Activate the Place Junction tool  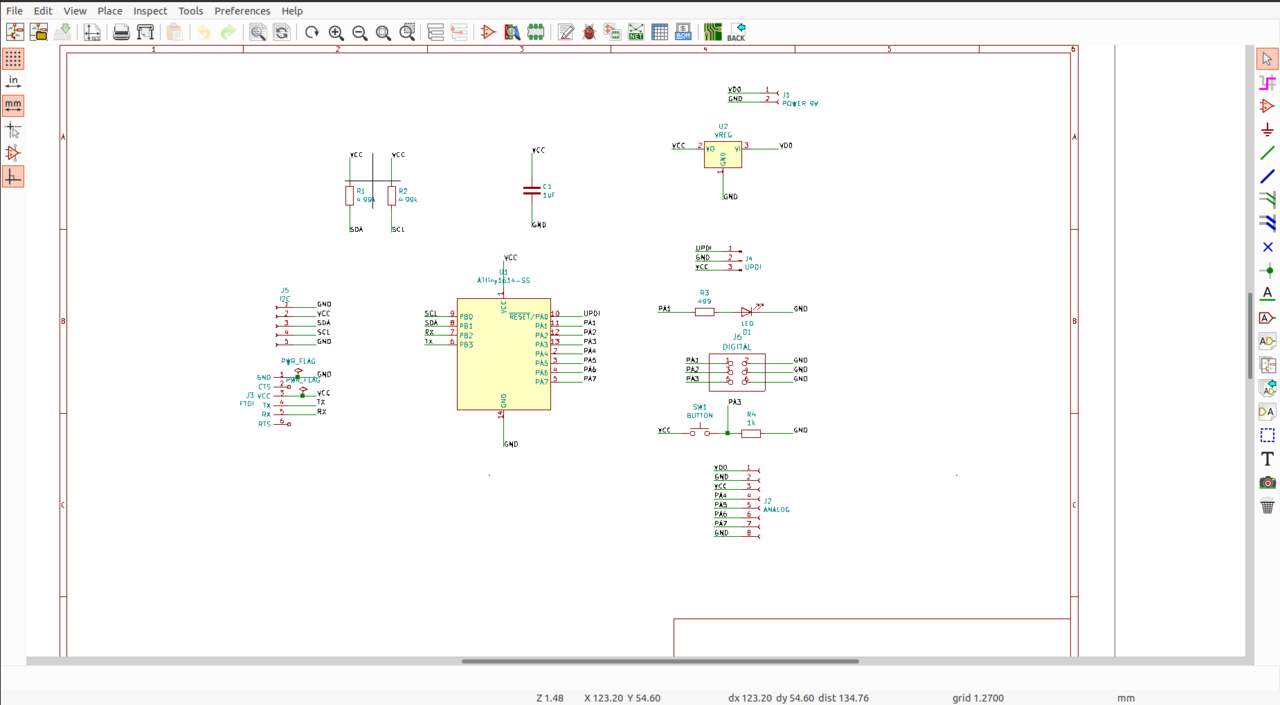(1267, 270)
